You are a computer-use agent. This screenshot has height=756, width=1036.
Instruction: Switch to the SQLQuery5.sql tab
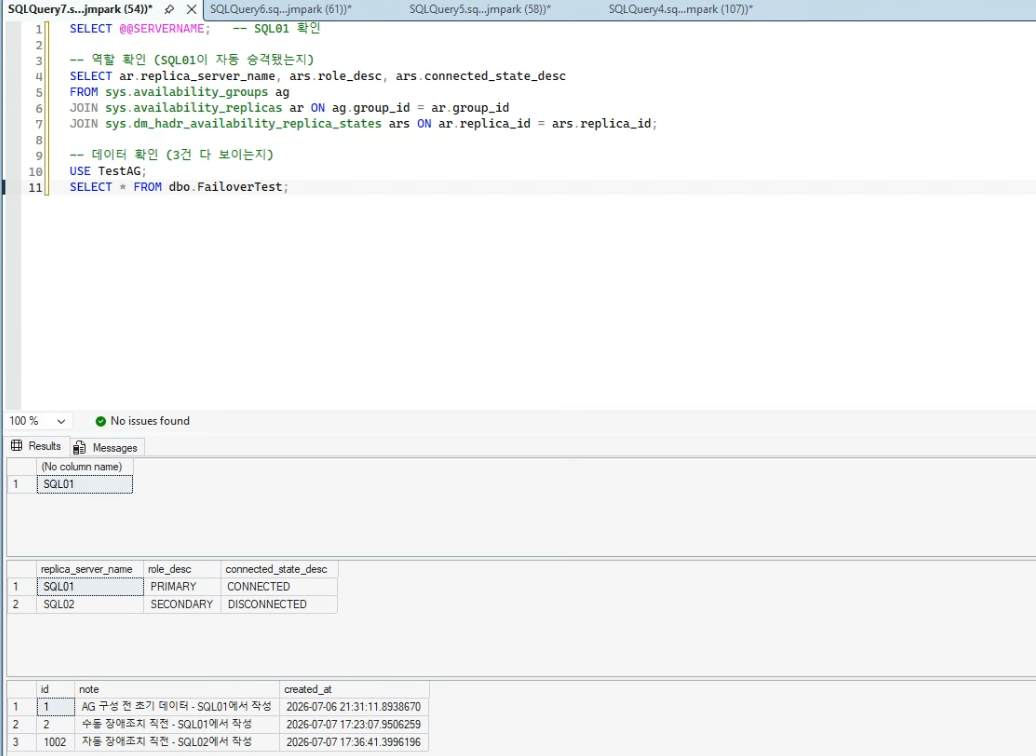(480, 9)
